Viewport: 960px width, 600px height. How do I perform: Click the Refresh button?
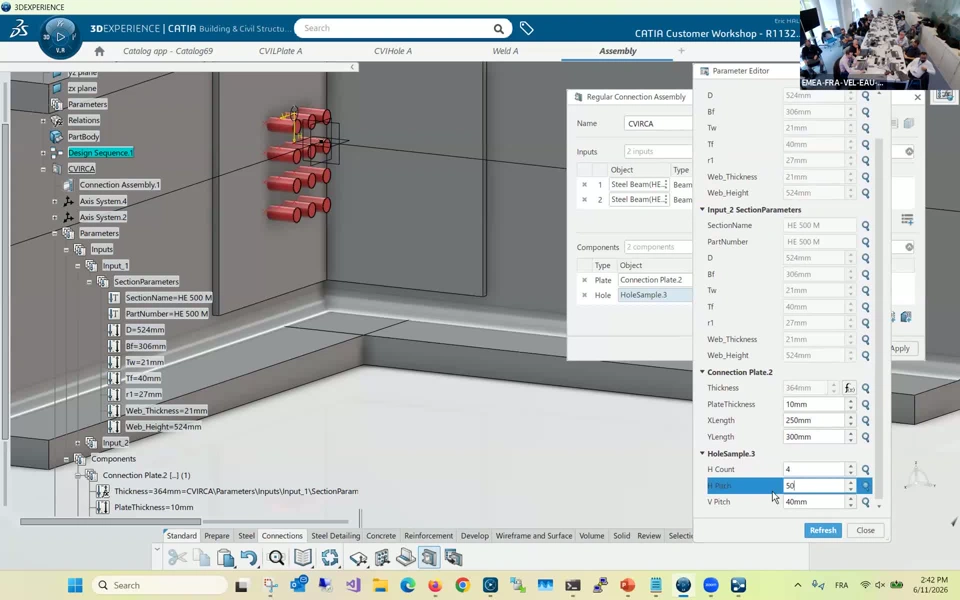click(823, 530)
